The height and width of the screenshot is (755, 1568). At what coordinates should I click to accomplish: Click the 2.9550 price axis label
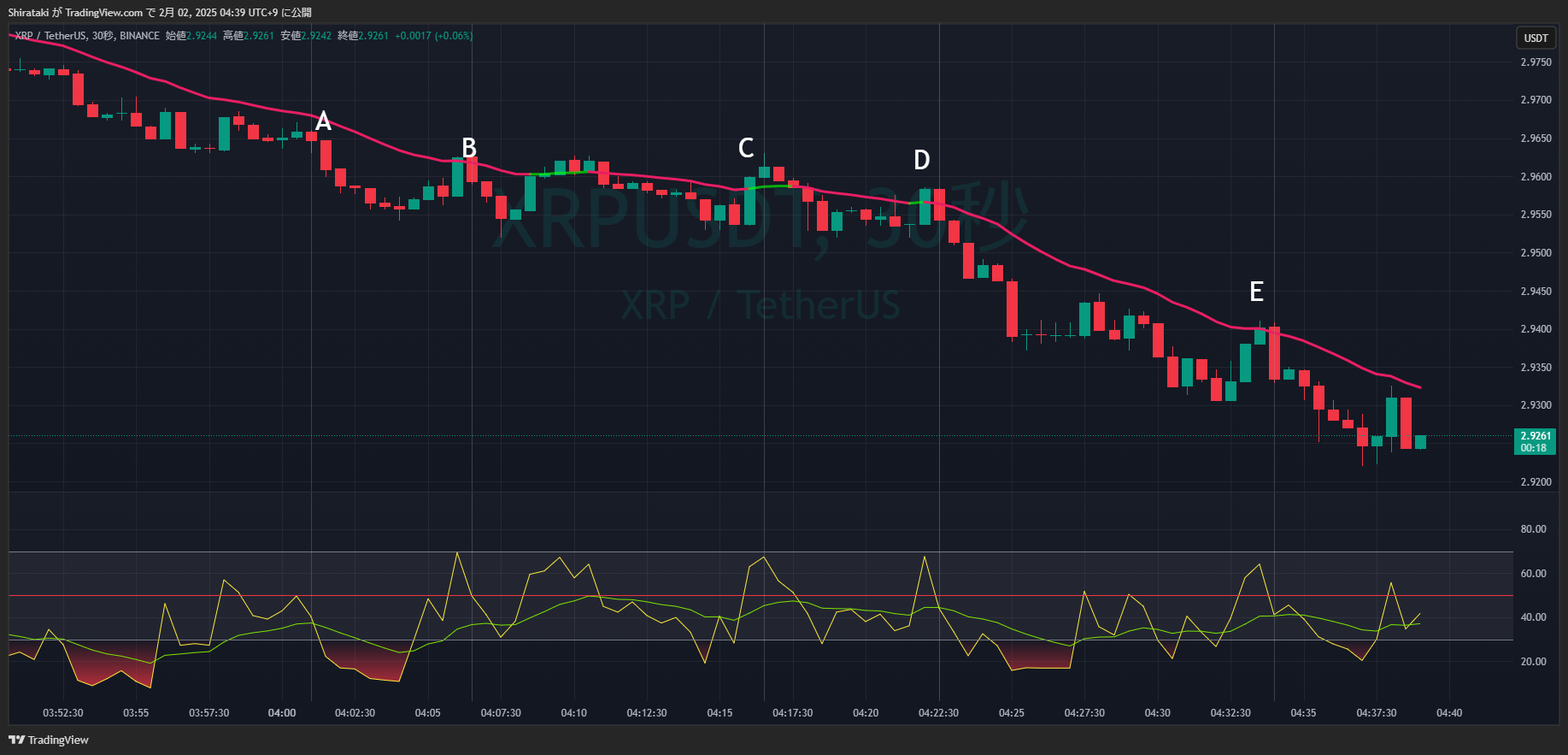point(1536,215)
